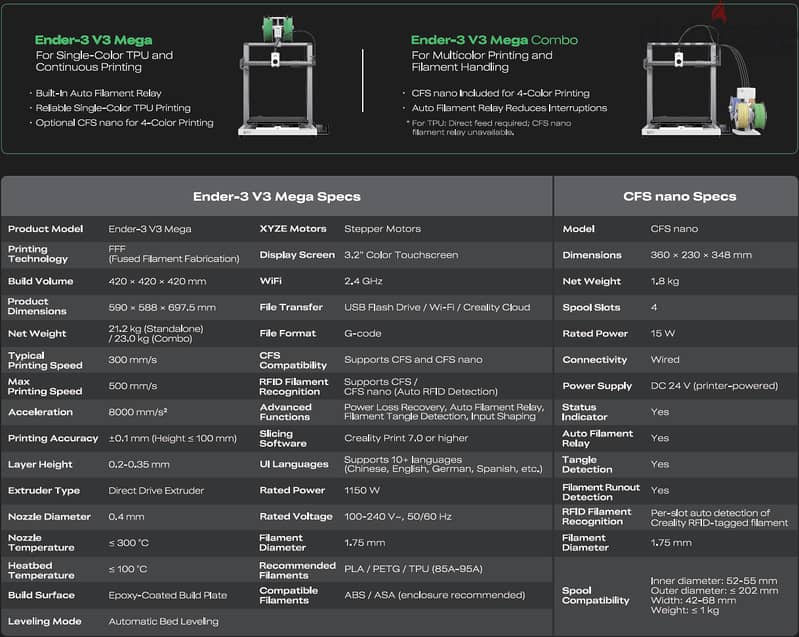Viewport: 799px width, 637px height.
Task: Click the XYZE Motors value 'Stepper Motors'
Action: coord(382,229)
